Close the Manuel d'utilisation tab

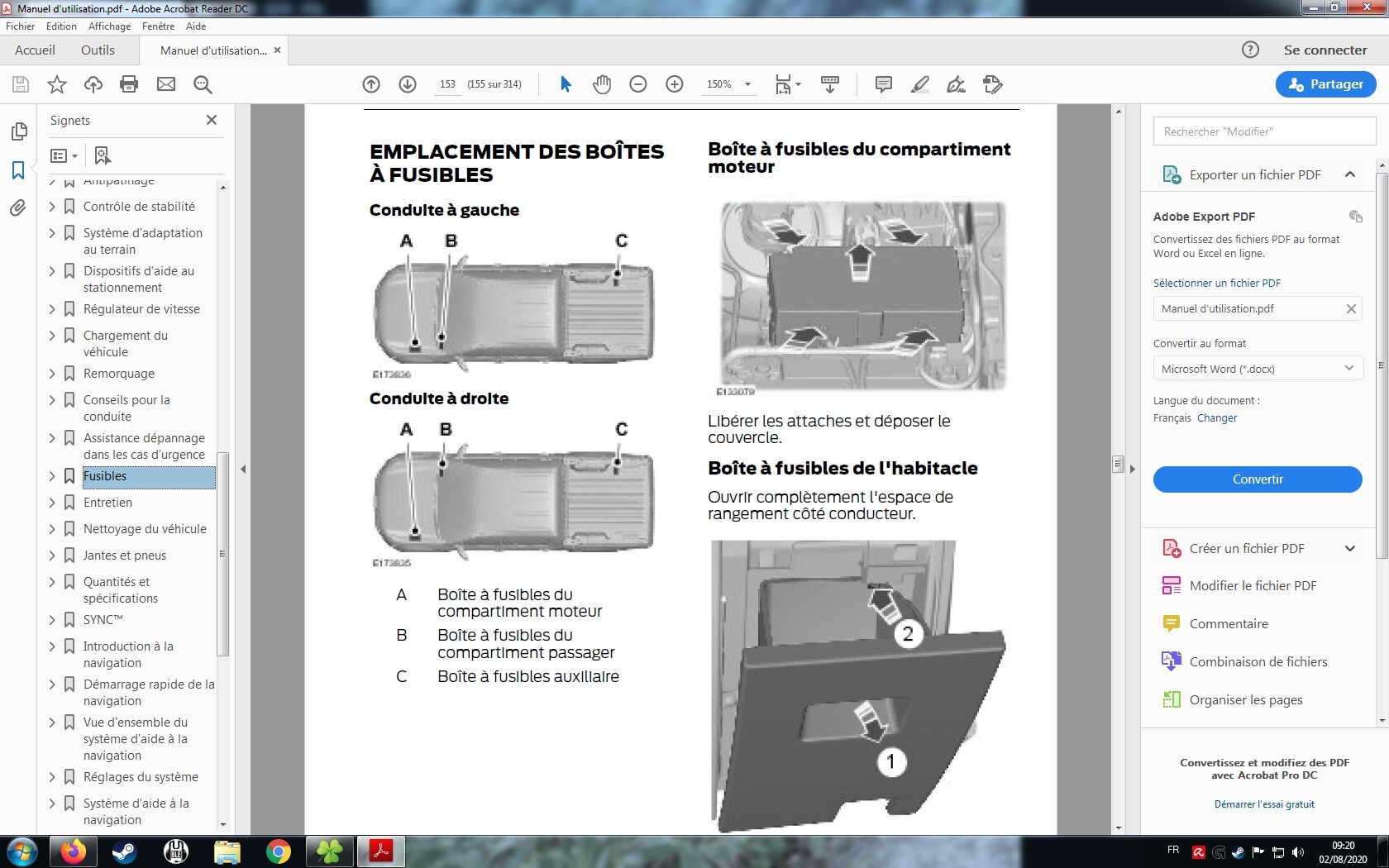click(278, 50)
